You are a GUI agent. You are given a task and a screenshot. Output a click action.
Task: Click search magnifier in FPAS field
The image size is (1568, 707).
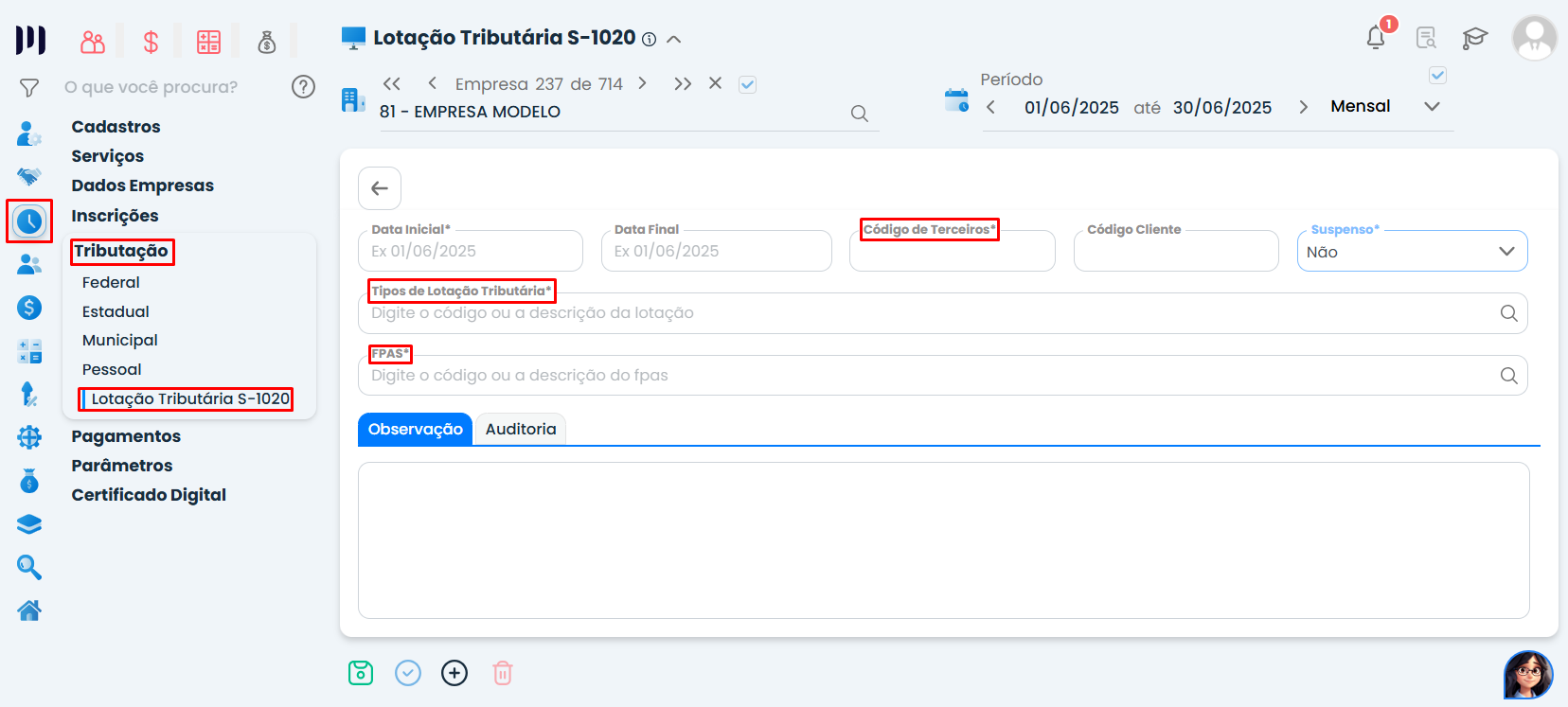tap(1508, 376)
